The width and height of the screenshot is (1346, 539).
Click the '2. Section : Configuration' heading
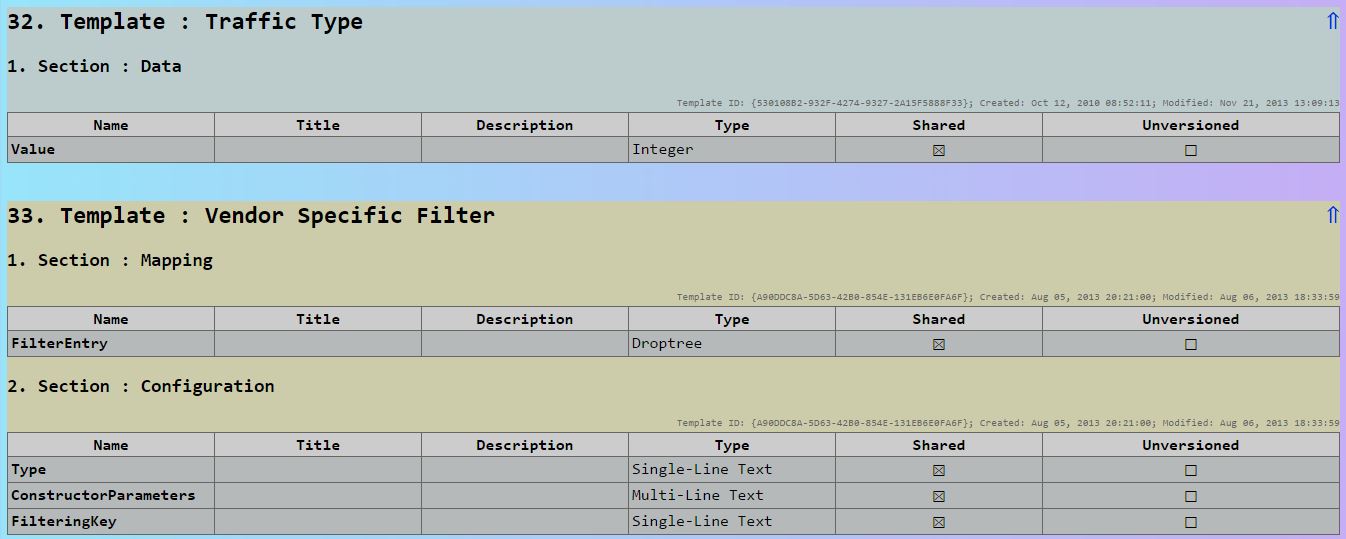coord(141,386)
